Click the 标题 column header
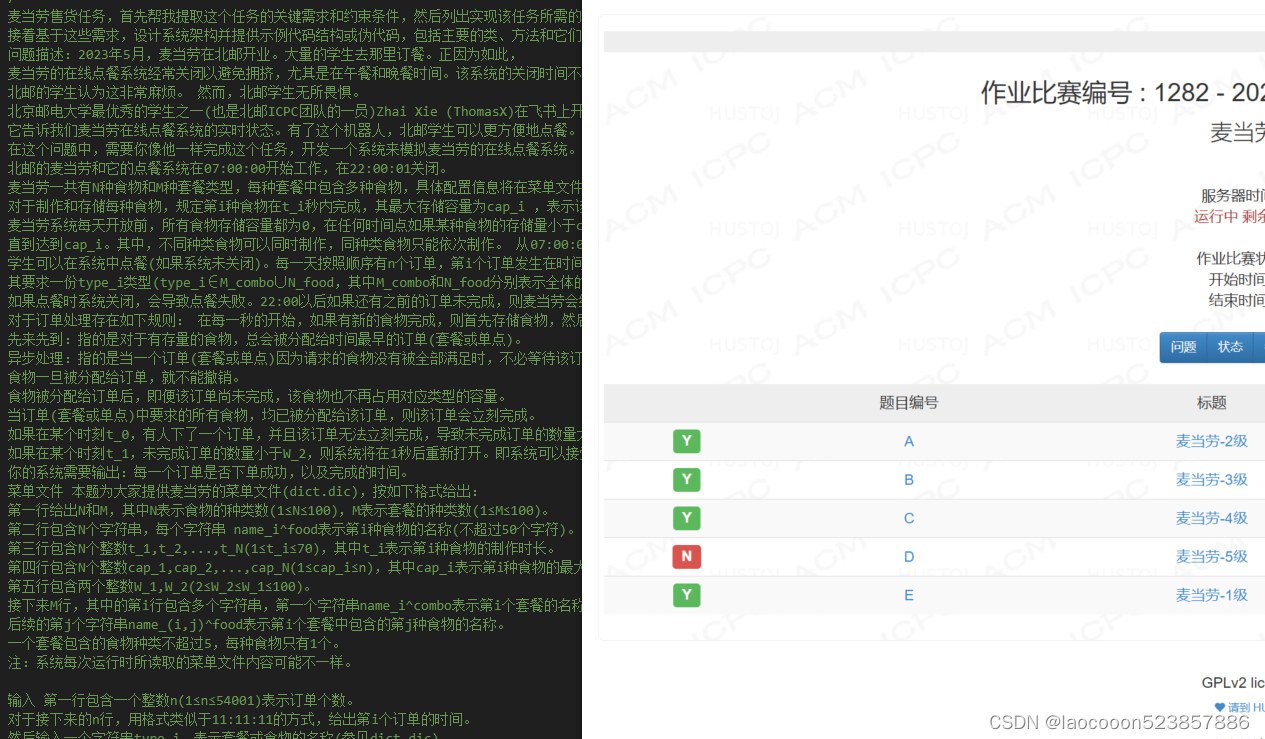The image size is (1265, 739). point(1211,403)
